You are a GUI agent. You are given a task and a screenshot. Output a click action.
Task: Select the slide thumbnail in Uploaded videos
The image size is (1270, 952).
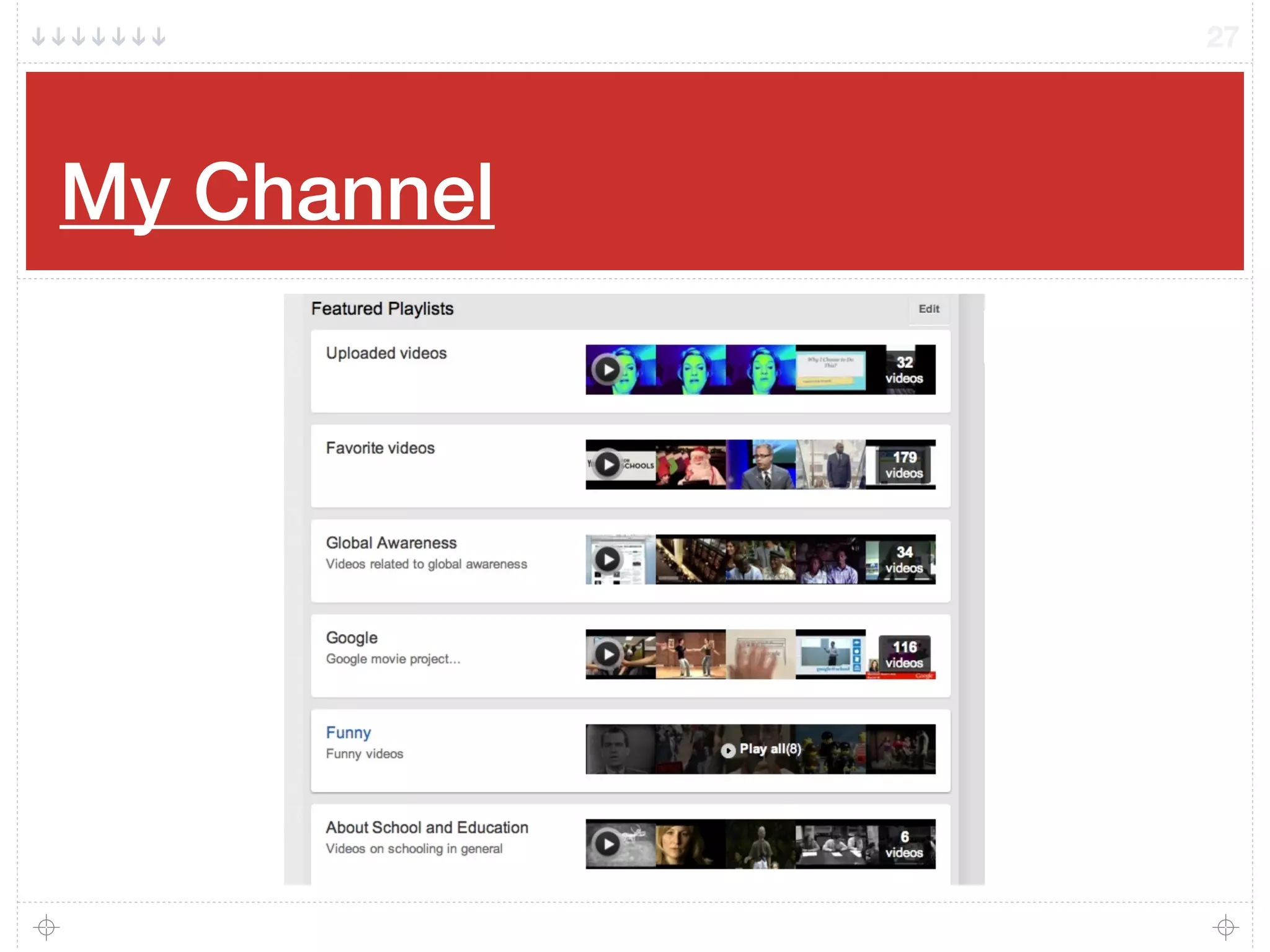pos(831,370)
